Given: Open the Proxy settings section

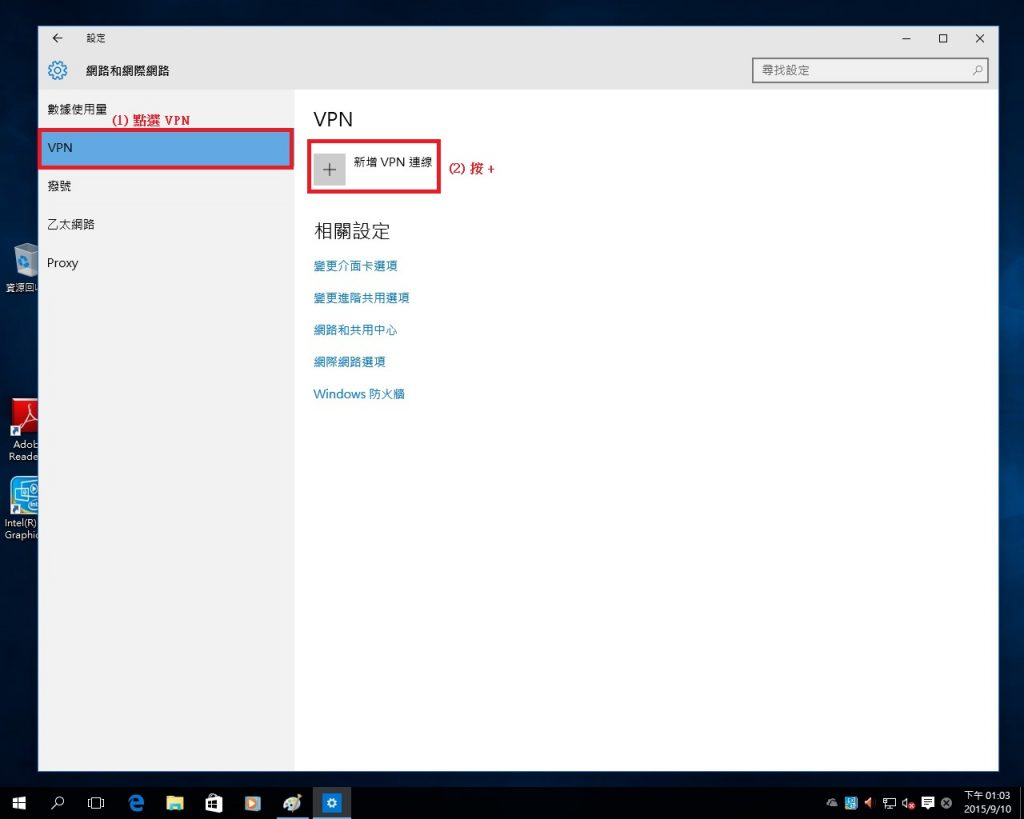Looking at the screenshot, I should coord(63,262).
